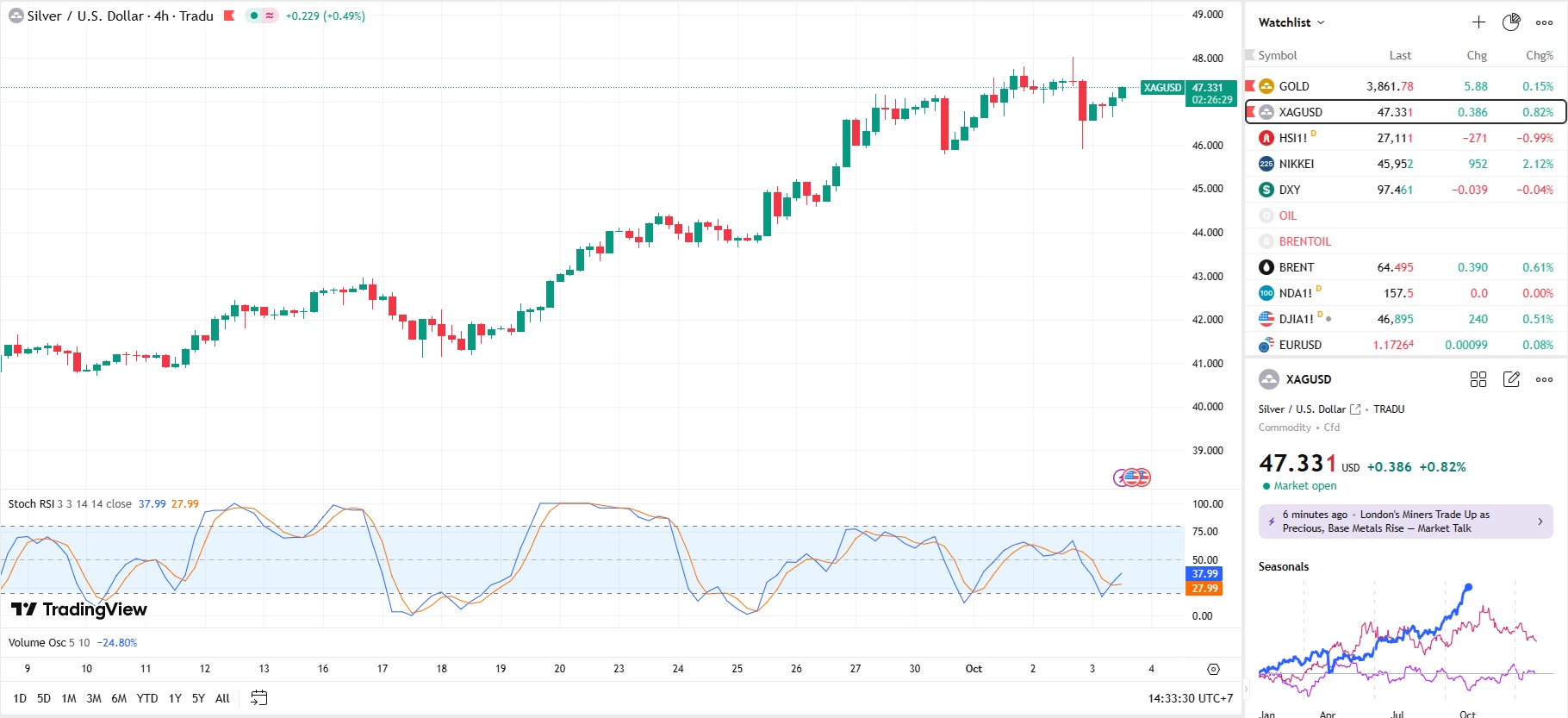Click the 14:33:30 UTC+7 timezone button
Screen dimensions: 1568x718
point(1190,698)
